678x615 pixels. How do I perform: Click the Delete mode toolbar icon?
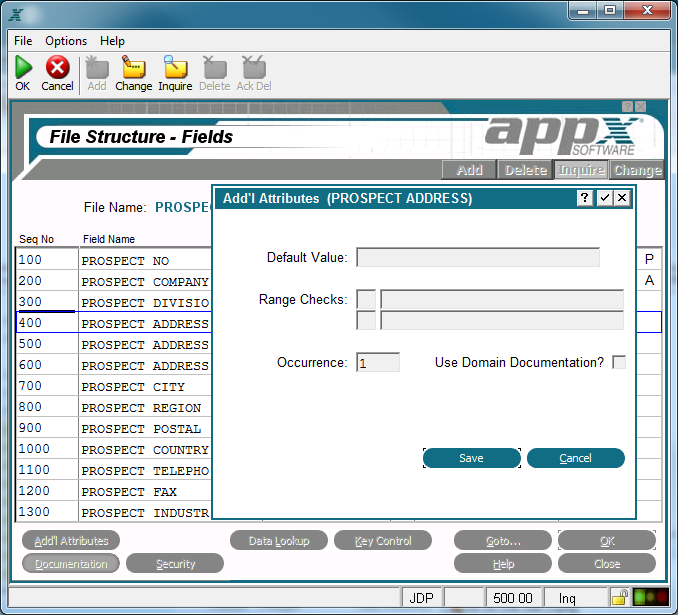click(x=215, y=67)
